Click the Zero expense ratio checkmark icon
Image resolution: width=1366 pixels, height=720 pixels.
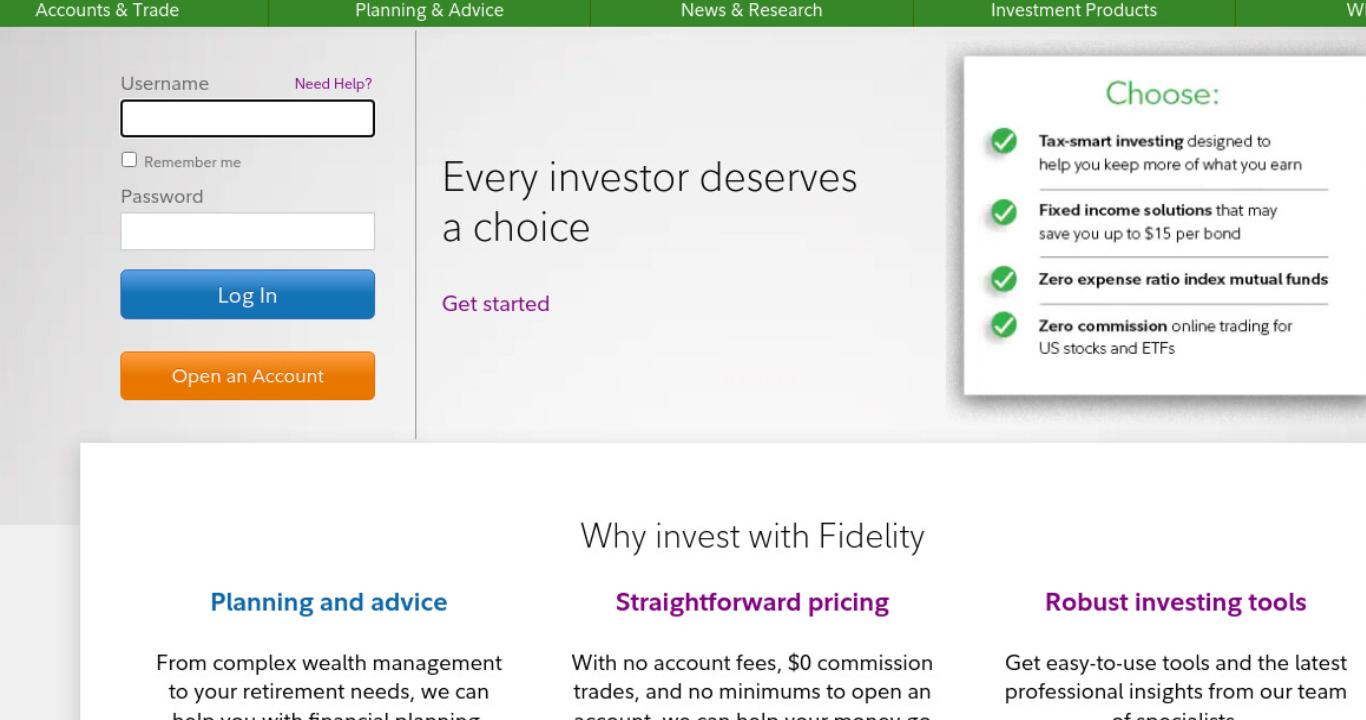tap(1003, 279)
